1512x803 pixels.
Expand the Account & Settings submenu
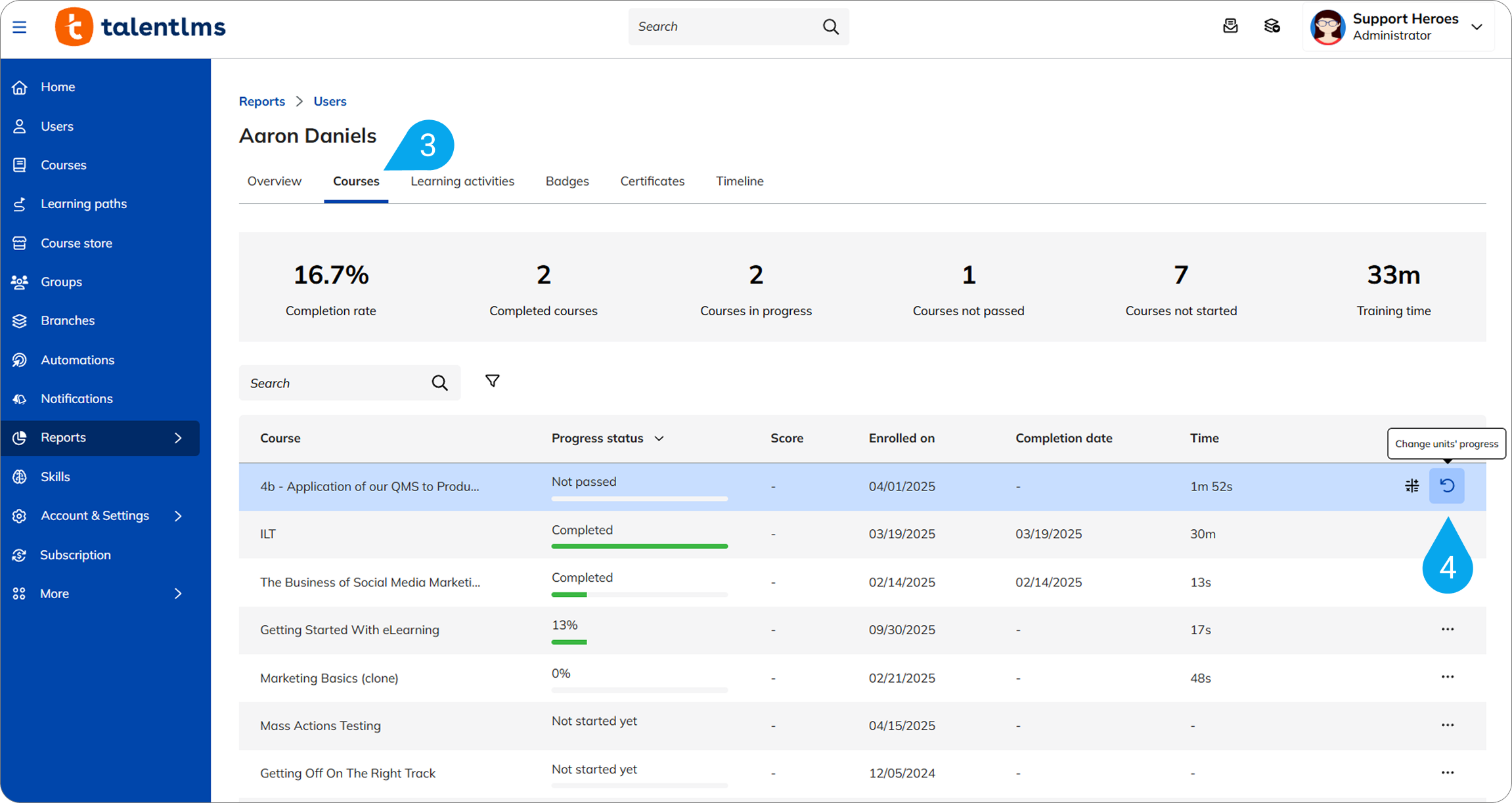[178, 516]
